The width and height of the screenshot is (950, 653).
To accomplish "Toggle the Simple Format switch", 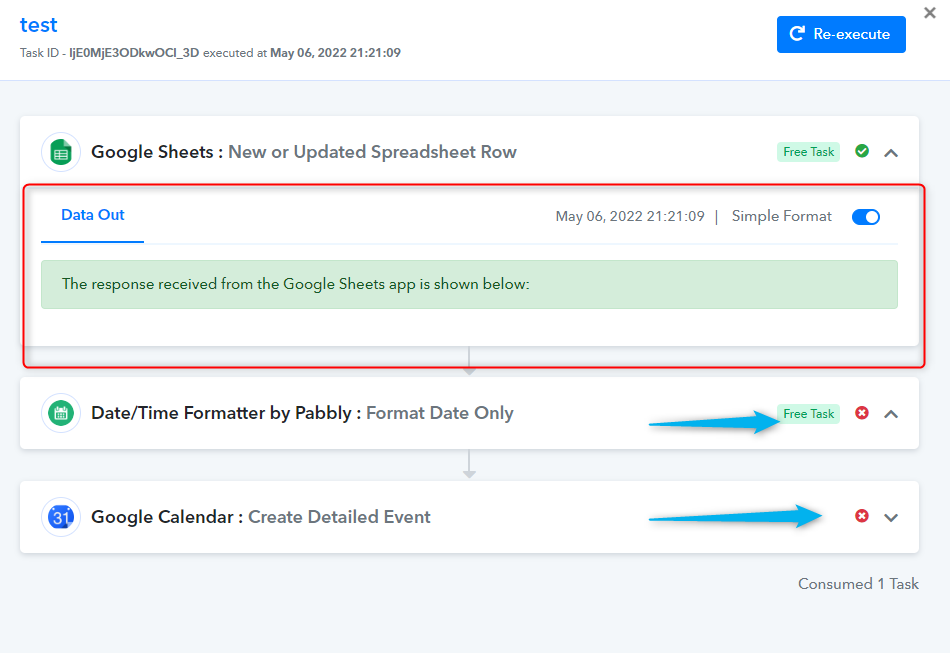I will tap(866, 217).
